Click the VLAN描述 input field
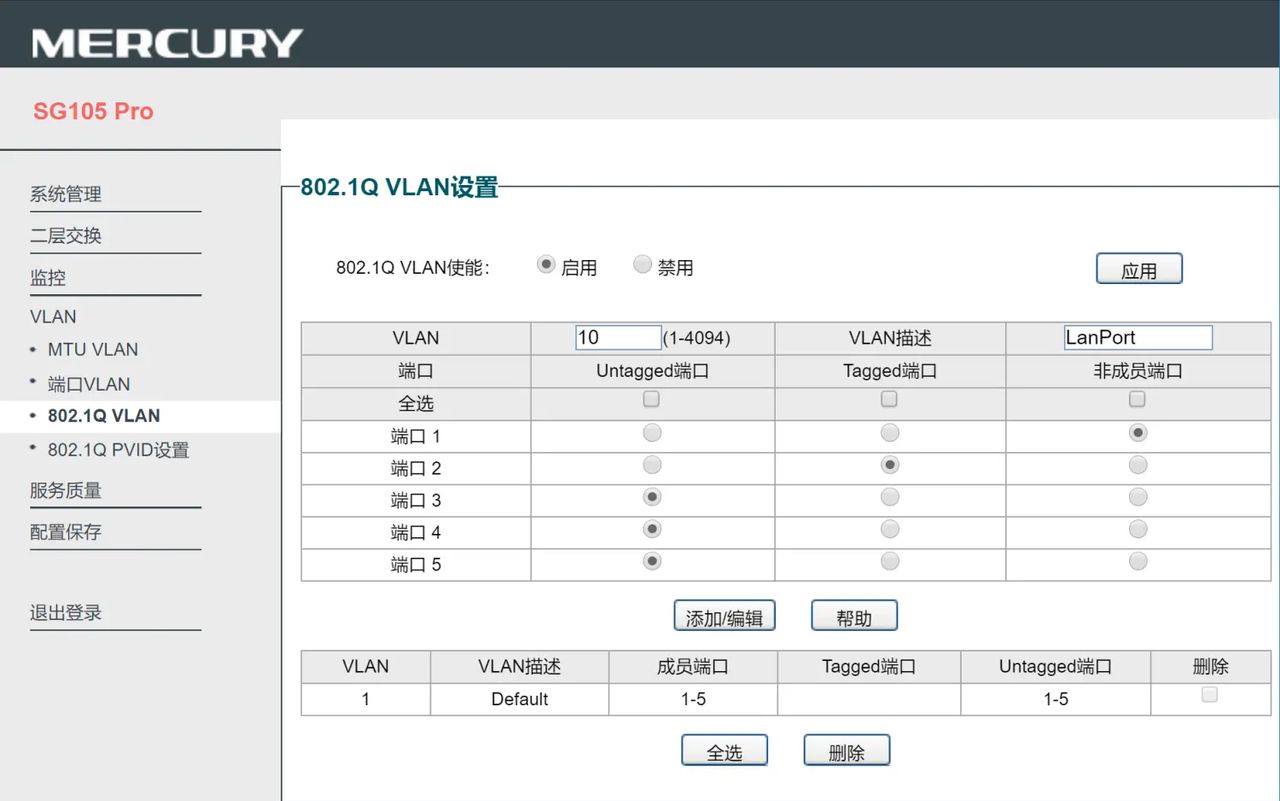This screenshot has height=801, width=1280. (x=1138, y=338)
